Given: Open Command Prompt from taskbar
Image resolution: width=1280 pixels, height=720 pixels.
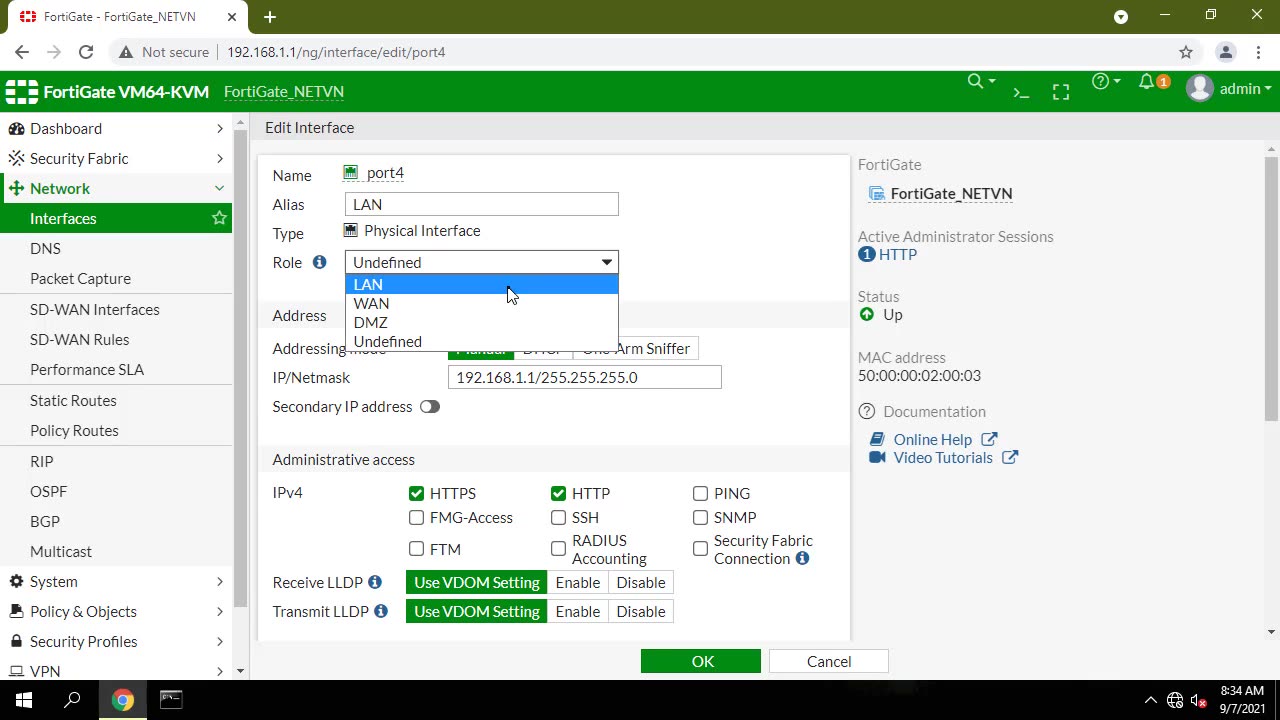Looking at the screenshot, I should pos(171,700).
